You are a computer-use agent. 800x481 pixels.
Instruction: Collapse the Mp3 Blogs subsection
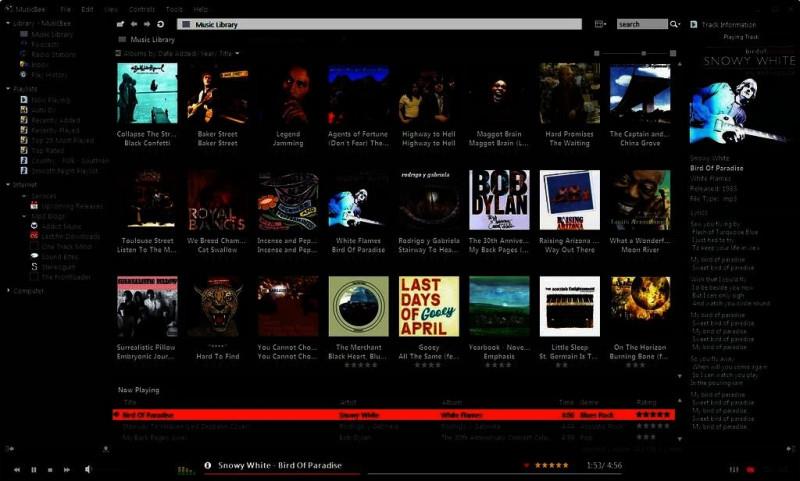coord(24,216)
